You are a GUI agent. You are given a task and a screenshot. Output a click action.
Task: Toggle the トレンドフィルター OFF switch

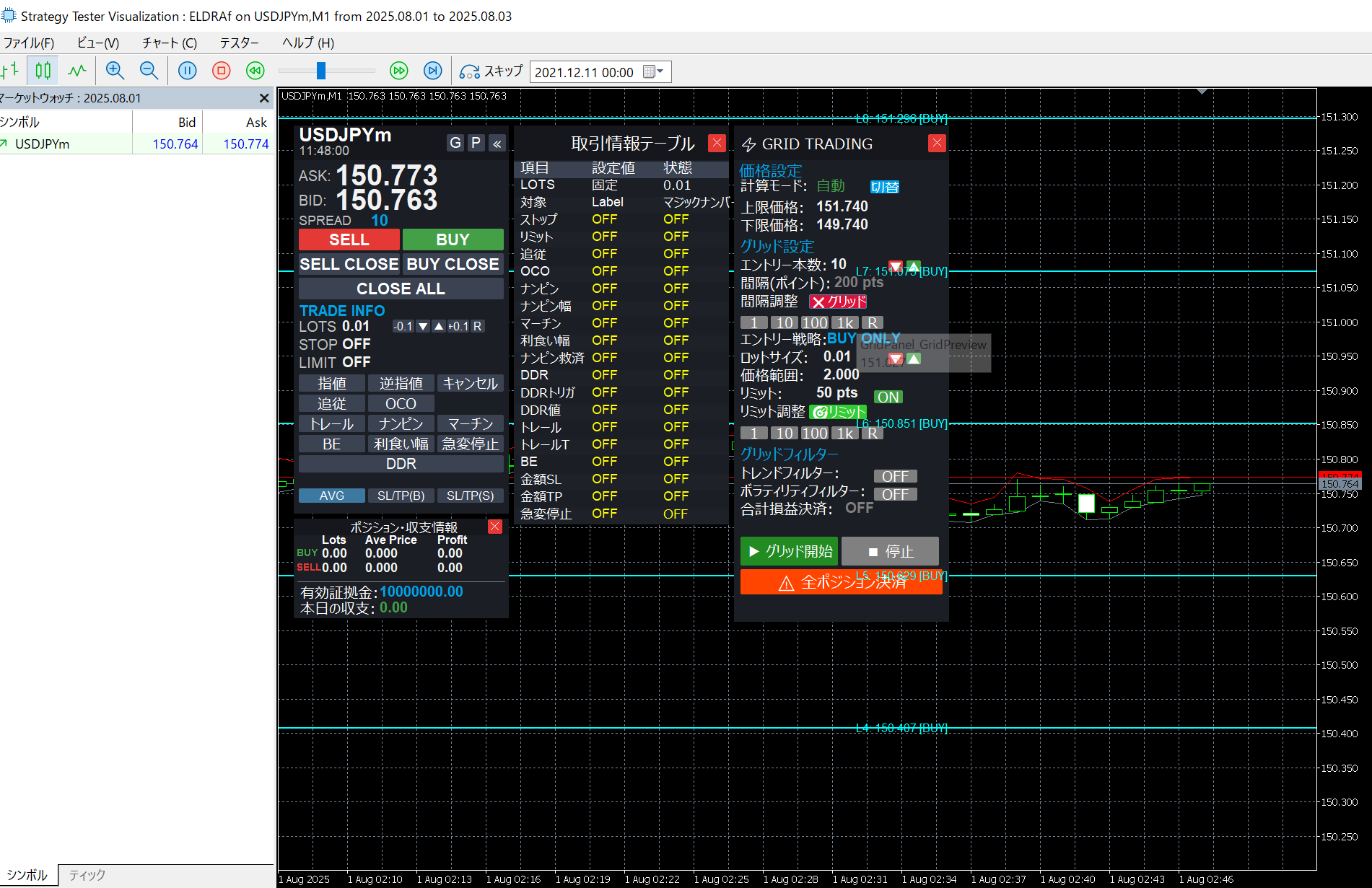tap(895, 476)
